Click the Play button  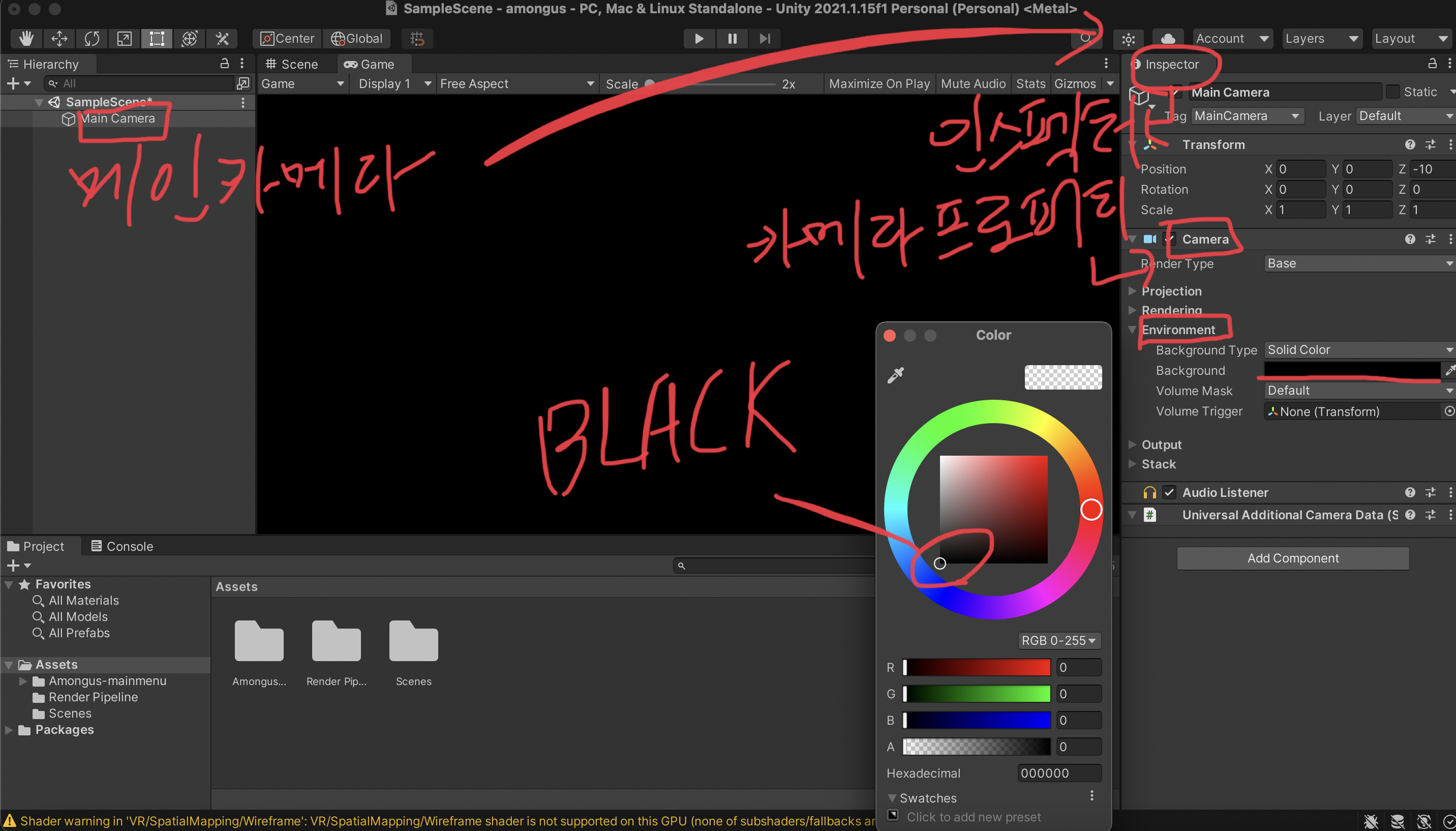pyautogui.click(x=699, y=38)
